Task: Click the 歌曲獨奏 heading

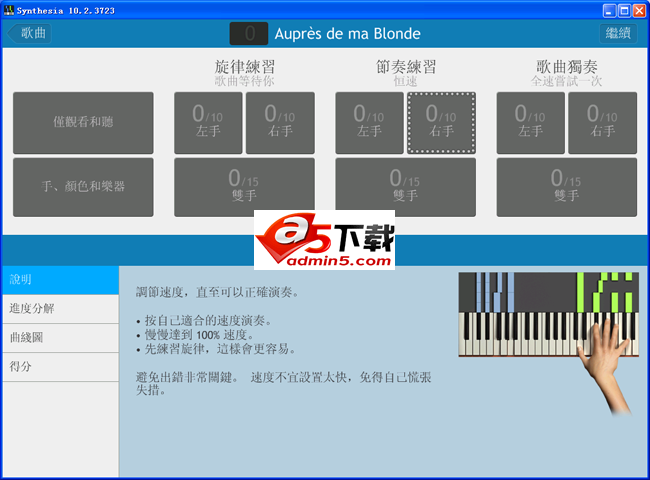Action: pyautogui.click(x=567, y=67)
